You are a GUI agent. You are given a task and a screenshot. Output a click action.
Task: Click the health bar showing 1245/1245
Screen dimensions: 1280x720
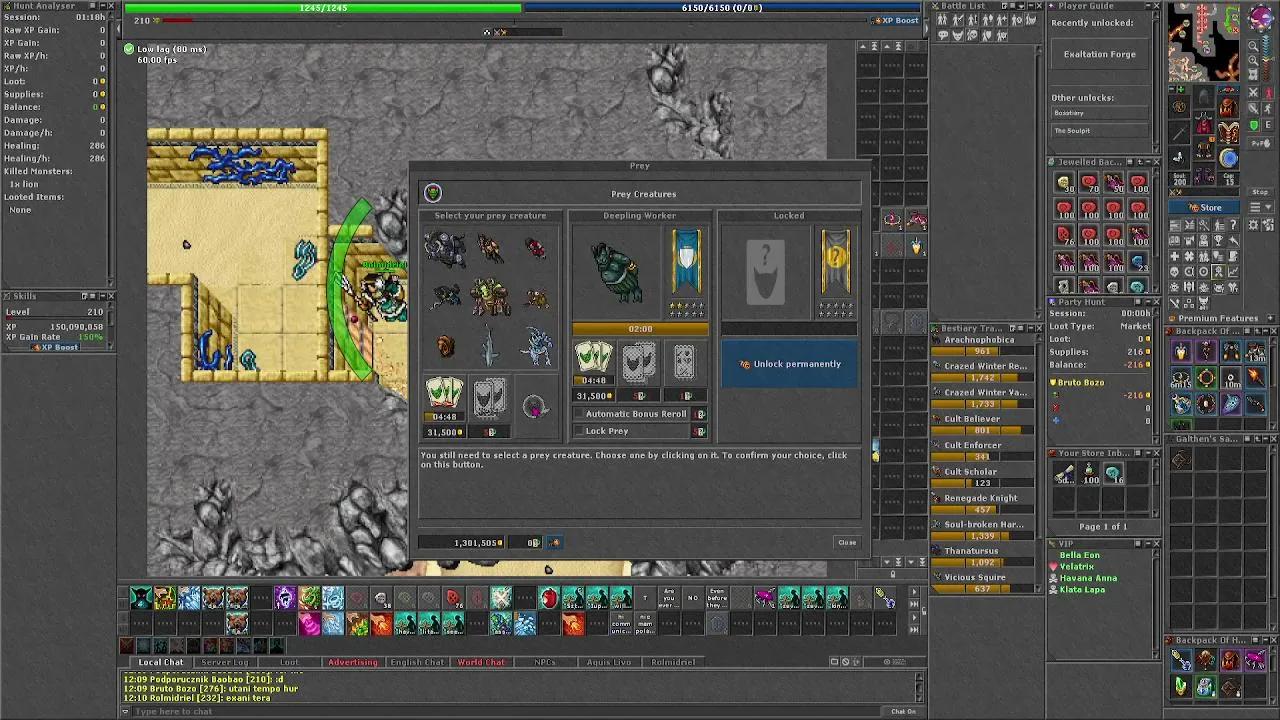[x=323, y=8]
